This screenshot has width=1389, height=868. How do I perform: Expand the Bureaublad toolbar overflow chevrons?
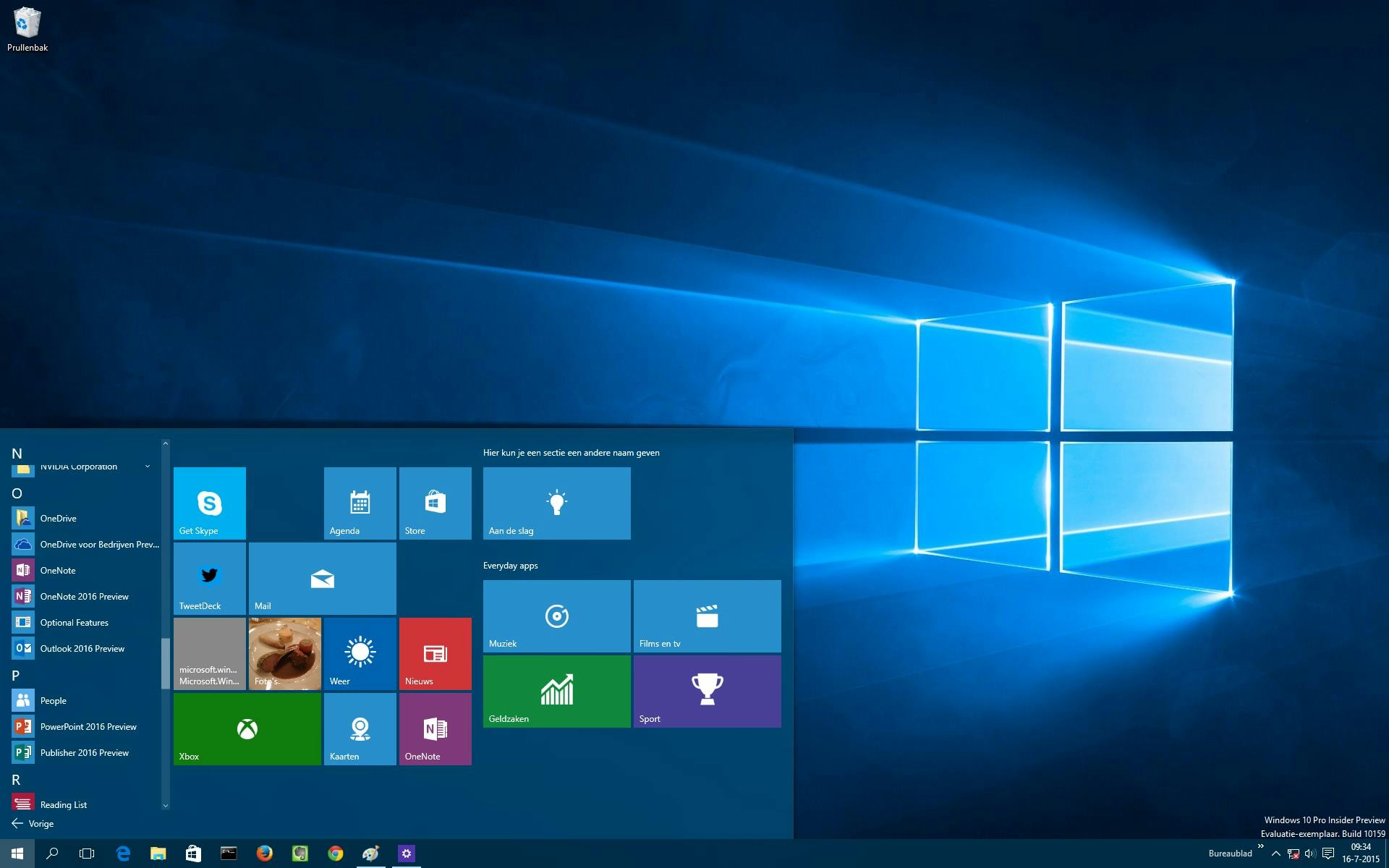1261,846
